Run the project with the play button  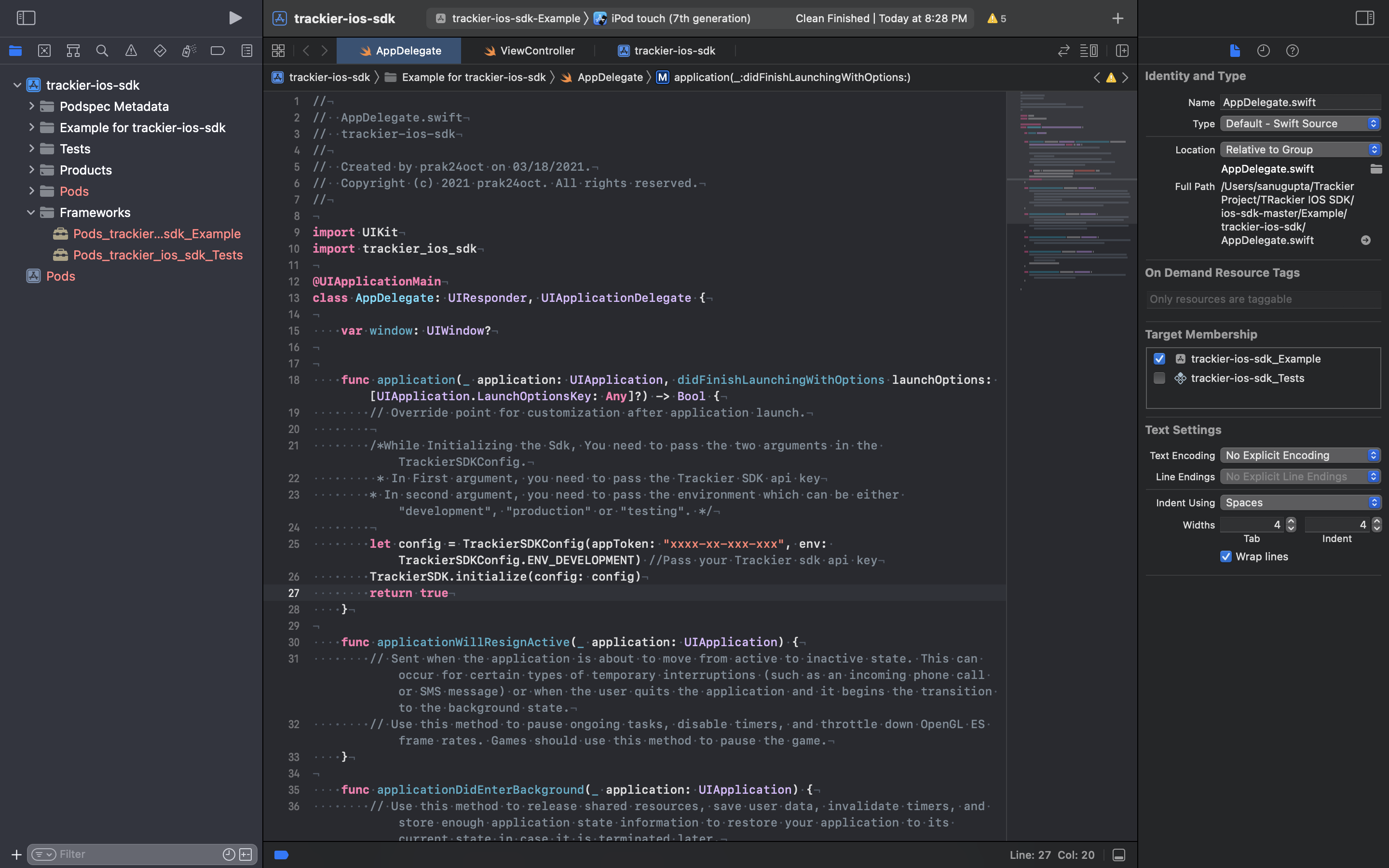235,18
